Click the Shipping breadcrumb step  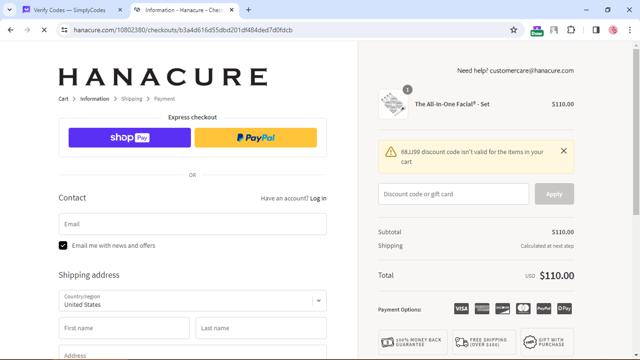tap(131, 99)
